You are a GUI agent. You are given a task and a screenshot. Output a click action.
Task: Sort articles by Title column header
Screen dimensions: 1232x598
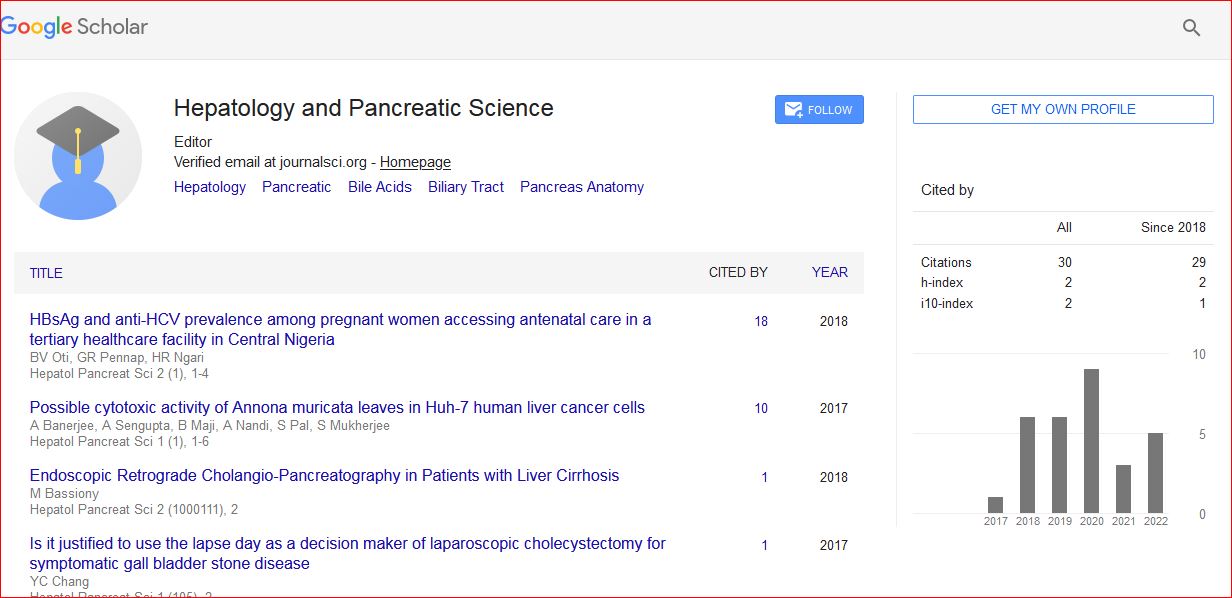click(x=46, y=273)
